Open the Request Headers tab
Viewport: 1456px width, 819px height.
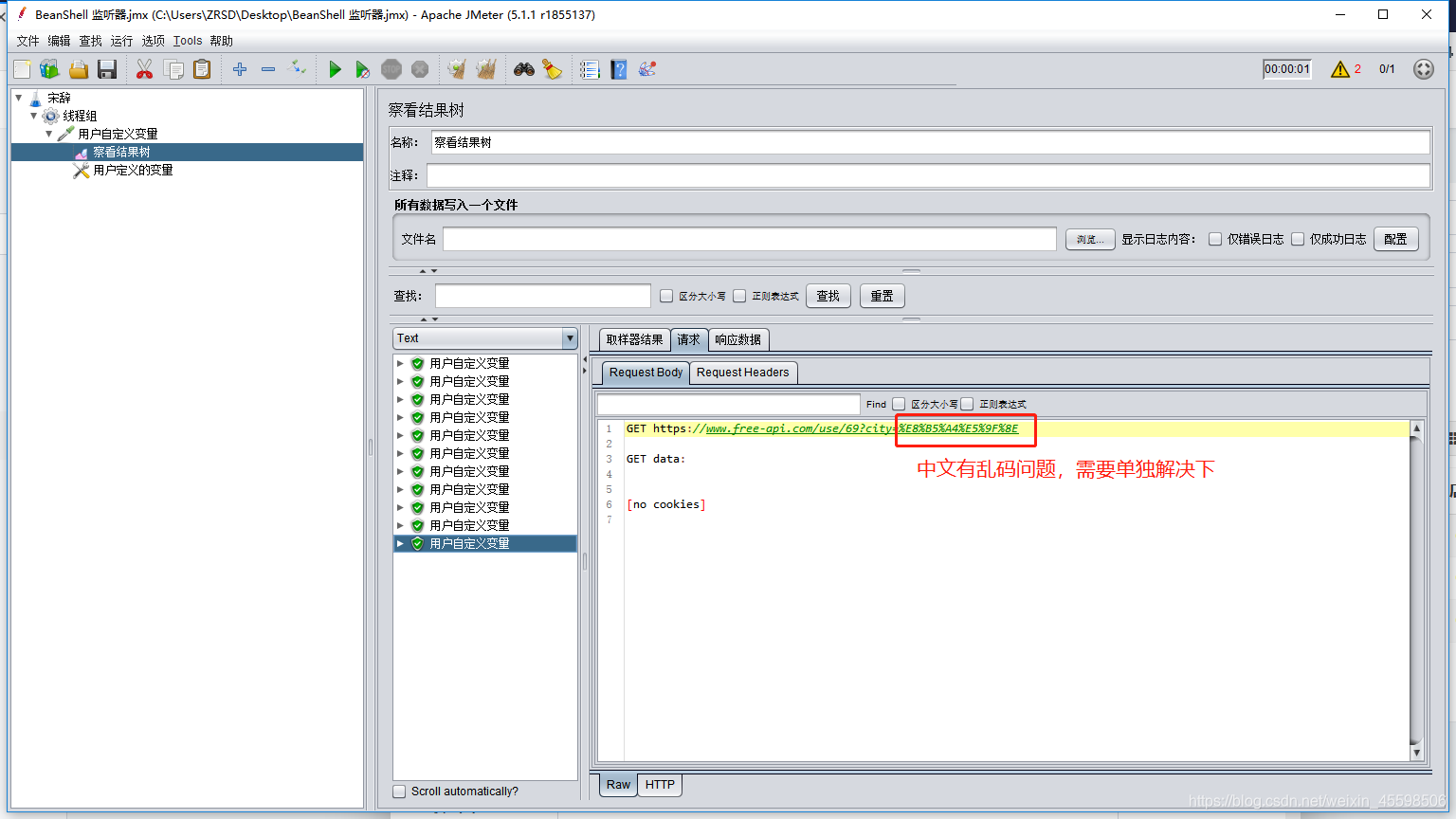[x=742, y=373]
